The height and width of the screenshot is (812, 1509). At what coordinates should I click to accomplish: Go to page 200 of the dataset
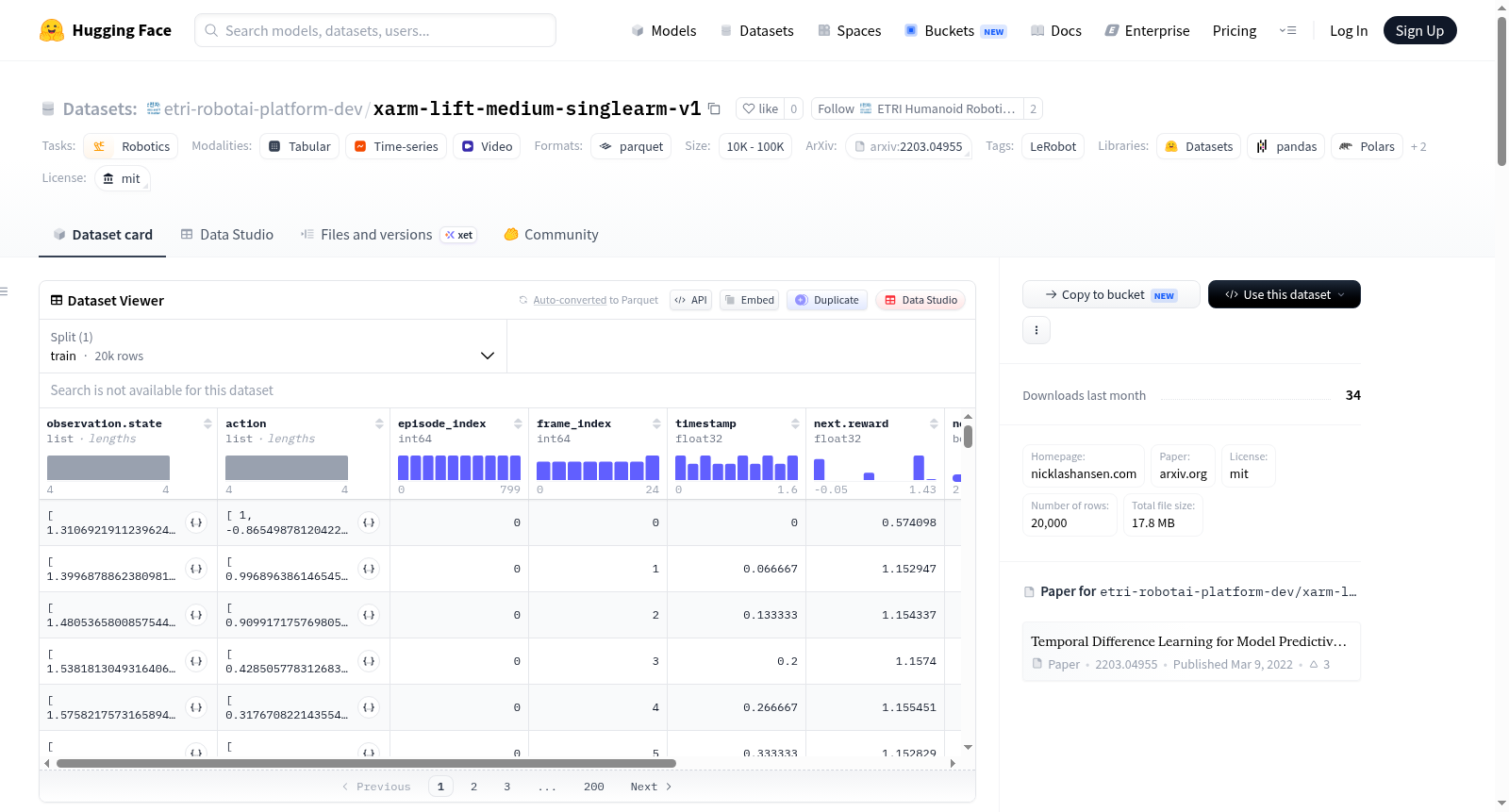594,787
